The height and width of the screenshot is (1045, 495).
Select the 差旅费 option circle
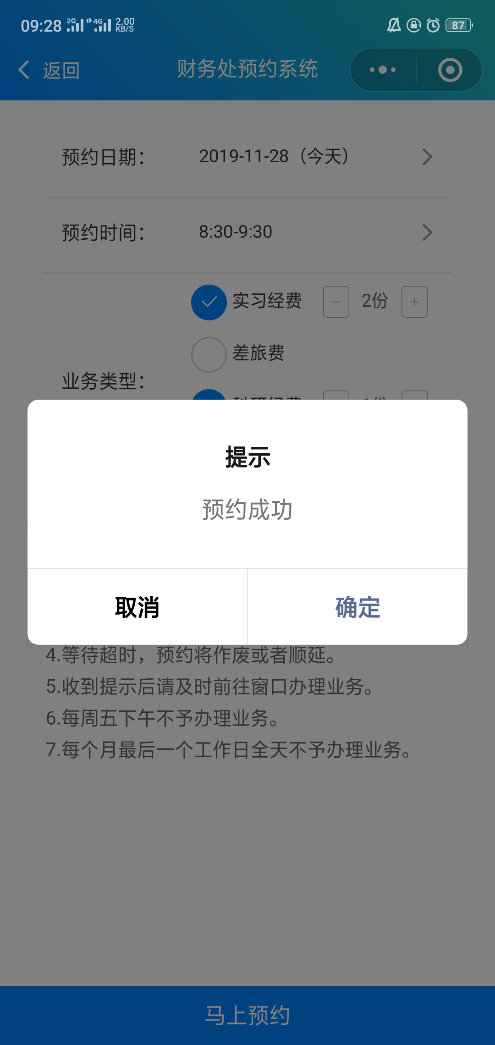click(x=209, y=354)
